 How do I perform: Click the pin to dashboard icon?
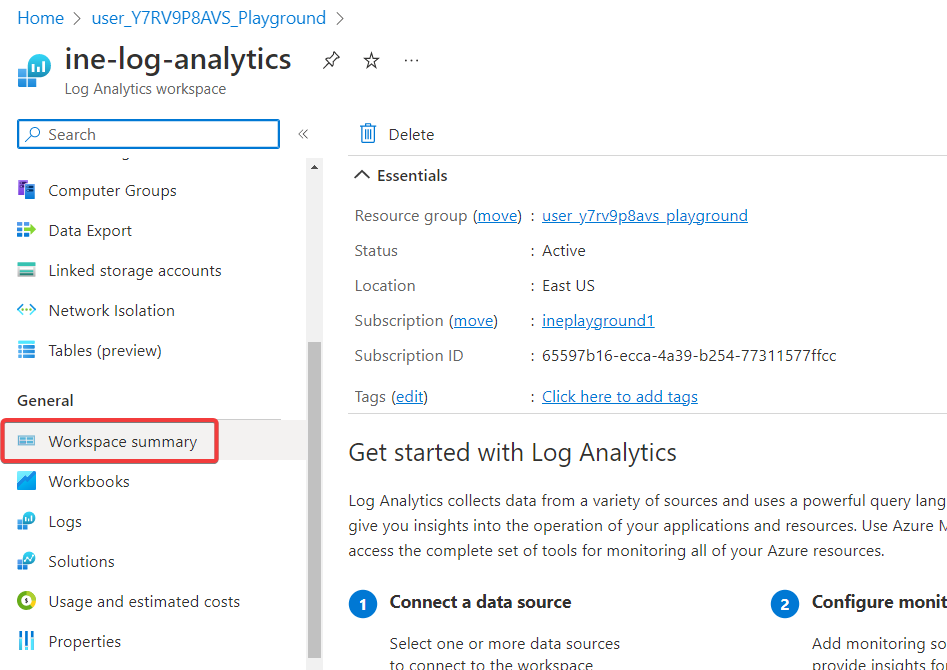tap(331, 61)
